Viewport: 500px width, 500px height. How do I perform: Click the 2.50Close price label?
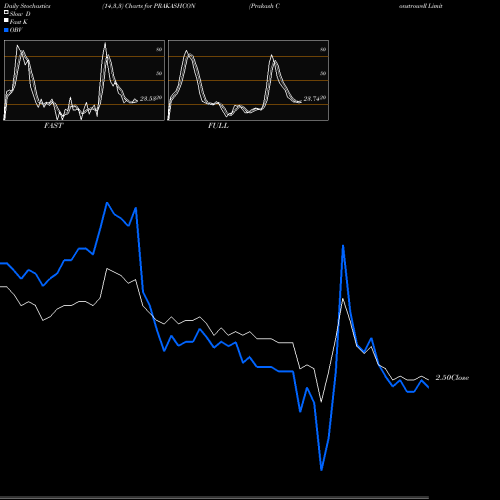(x=452, y=378)
